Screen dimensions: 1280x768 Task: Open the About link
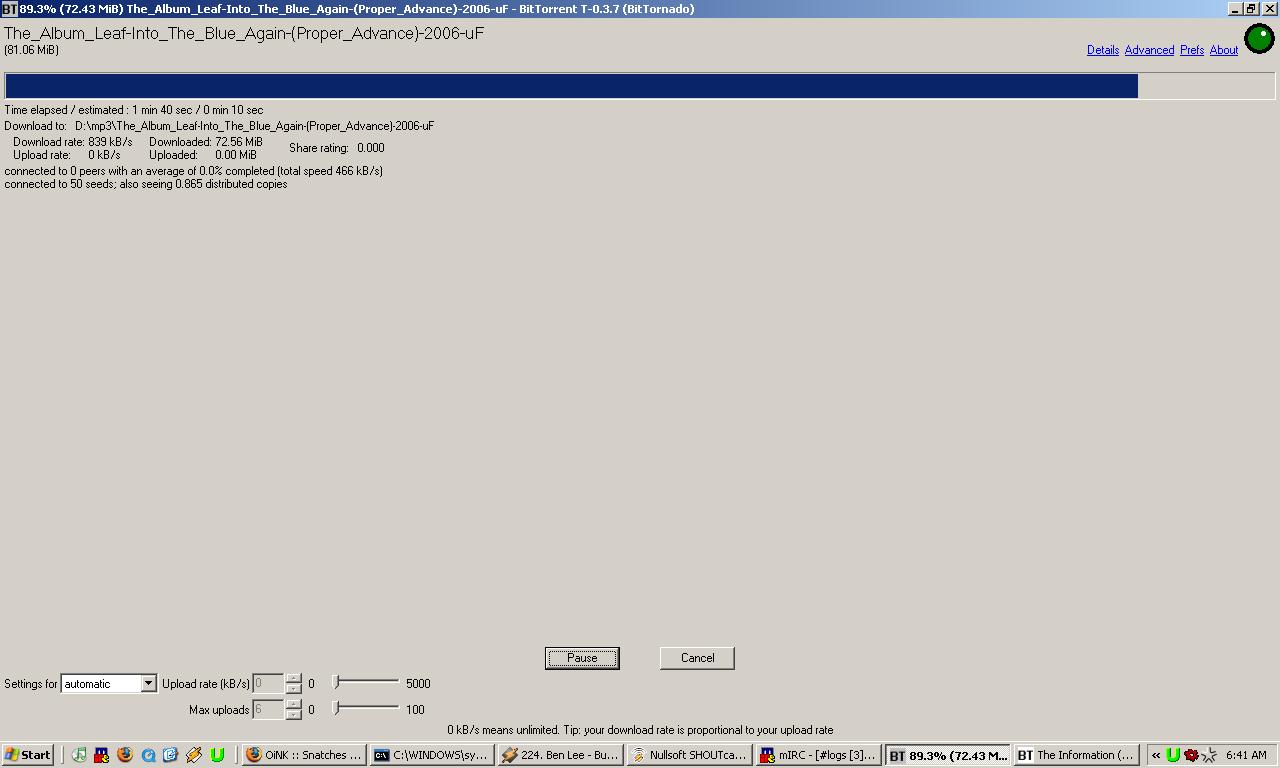click(x=1223, y=50)
